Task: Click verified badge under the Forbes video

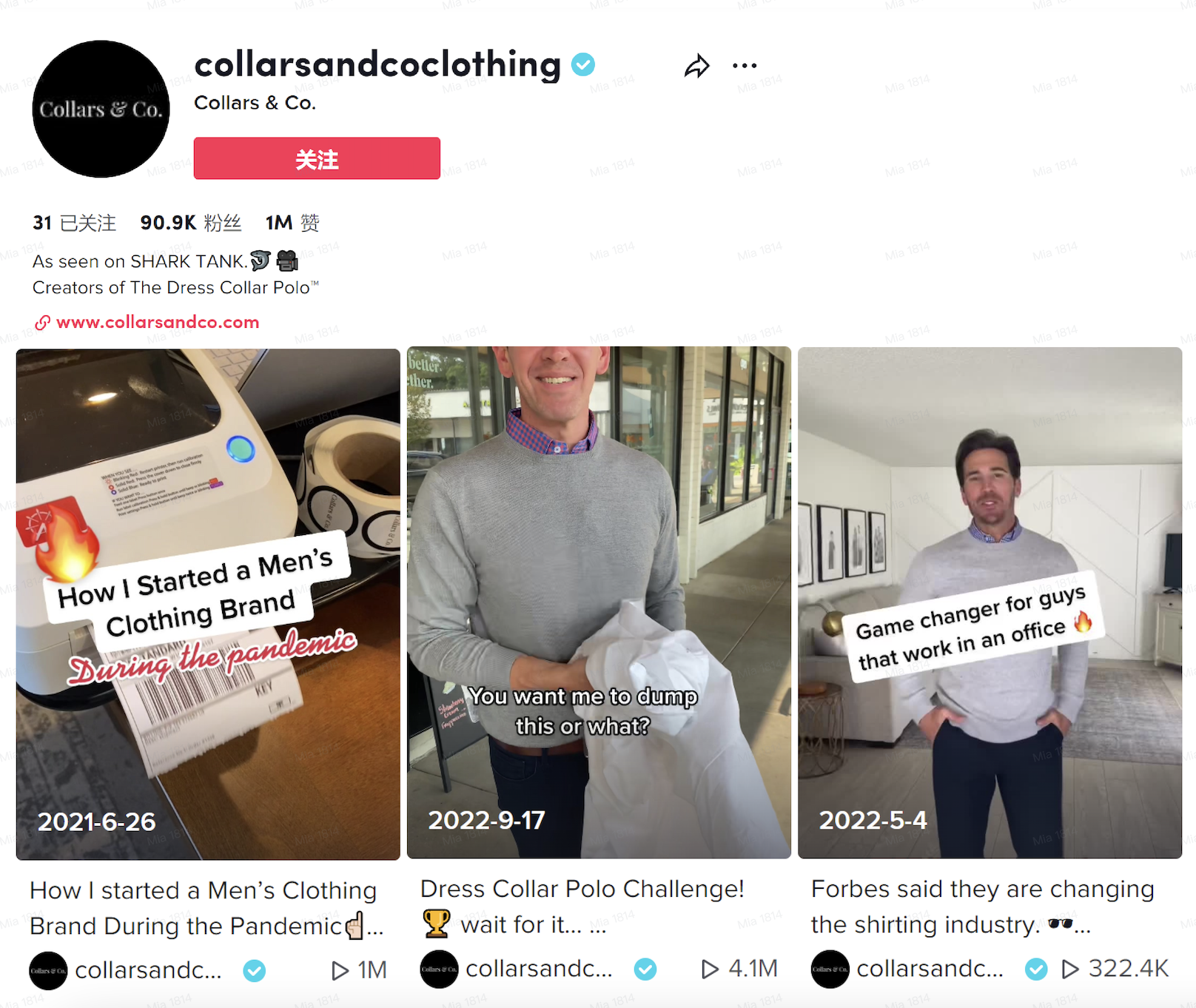Action: 1036,969
